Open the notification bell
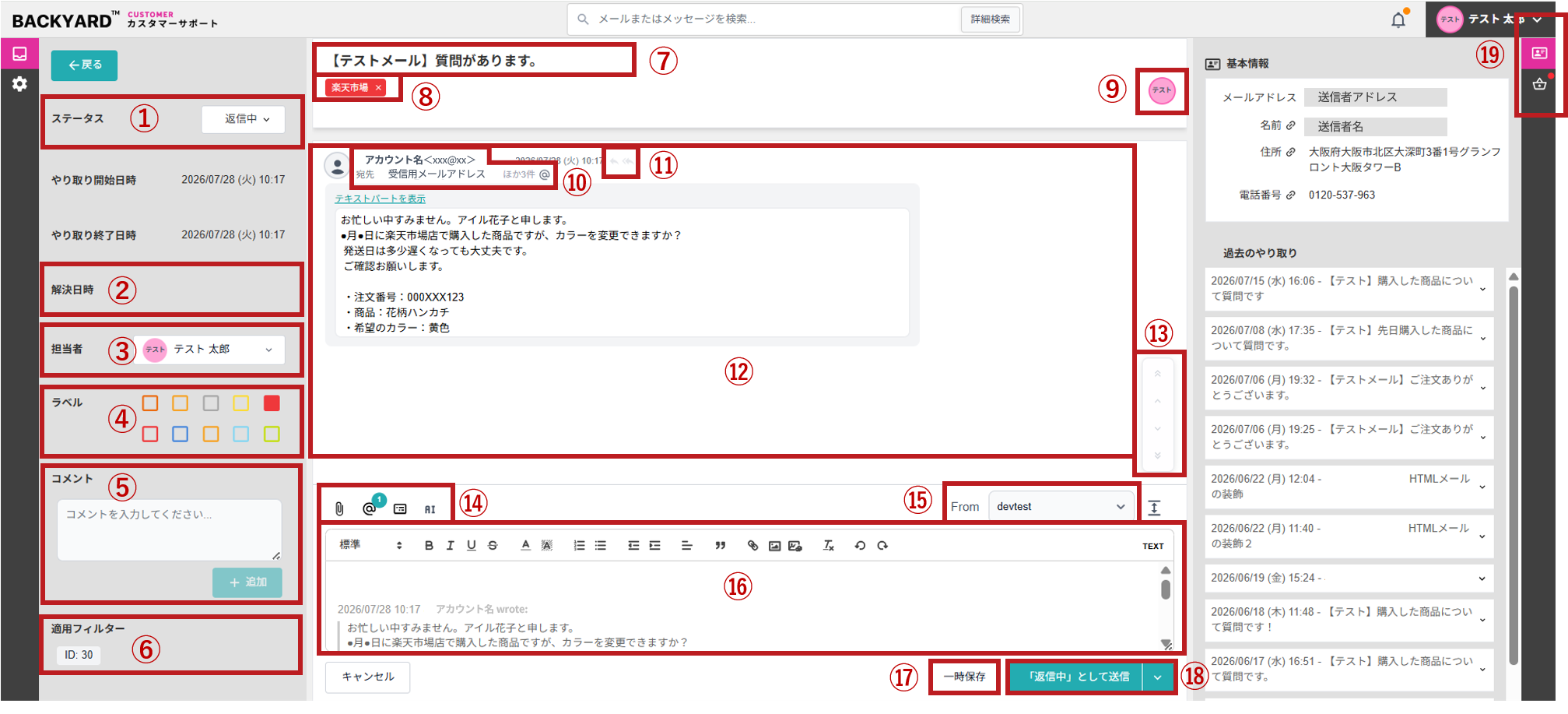 coord(1398,19)
